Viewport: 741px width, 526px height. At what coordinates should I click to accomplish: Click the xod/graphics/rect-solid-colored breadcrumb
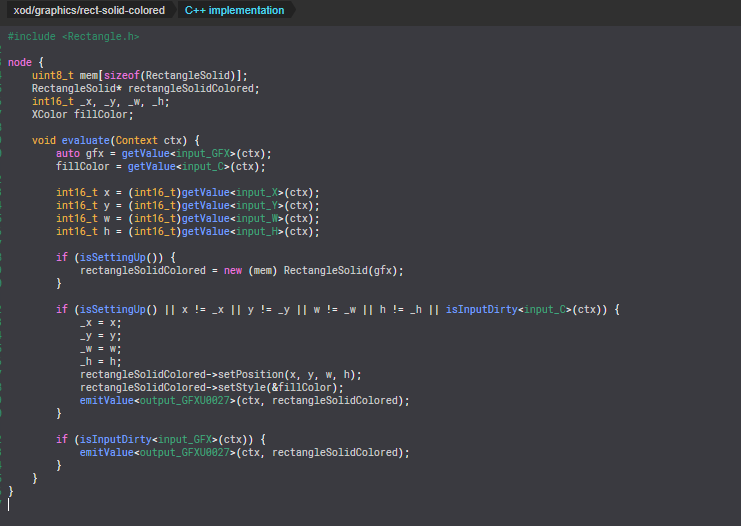click(x=89, y=10)
